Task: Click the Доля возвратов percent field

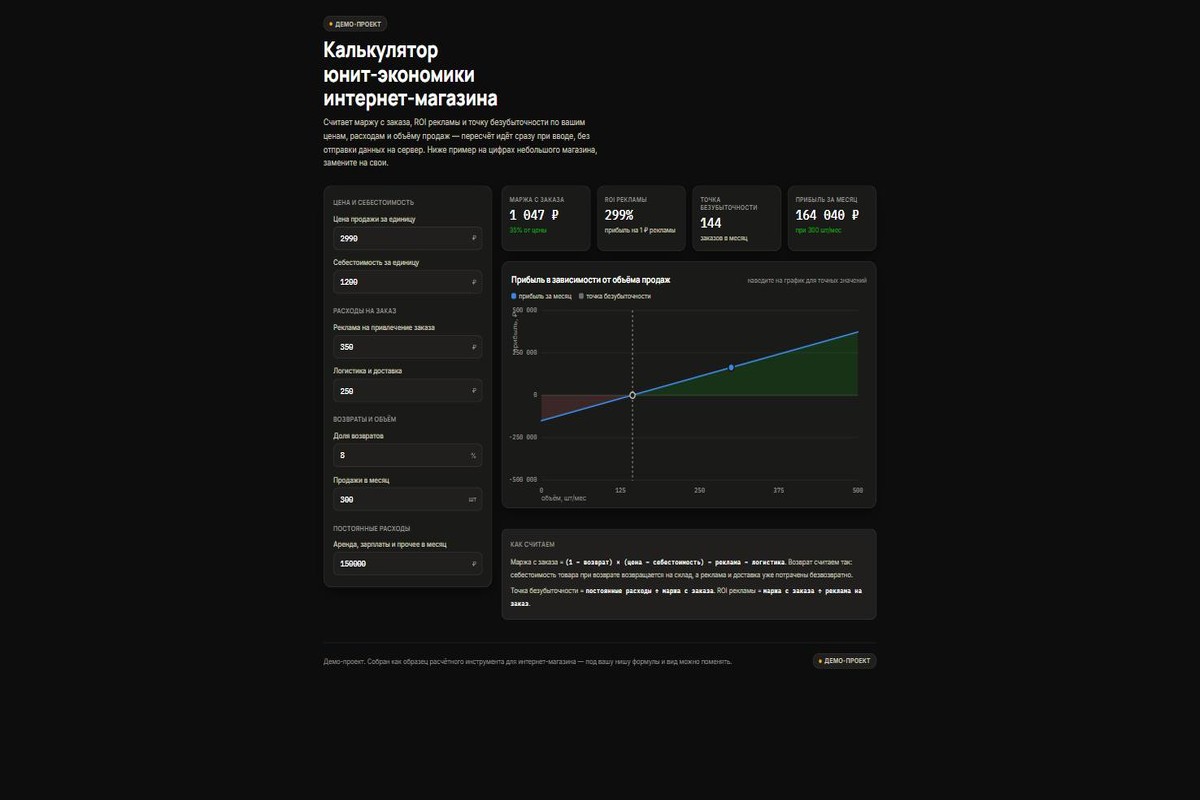Action: [408, 455]
